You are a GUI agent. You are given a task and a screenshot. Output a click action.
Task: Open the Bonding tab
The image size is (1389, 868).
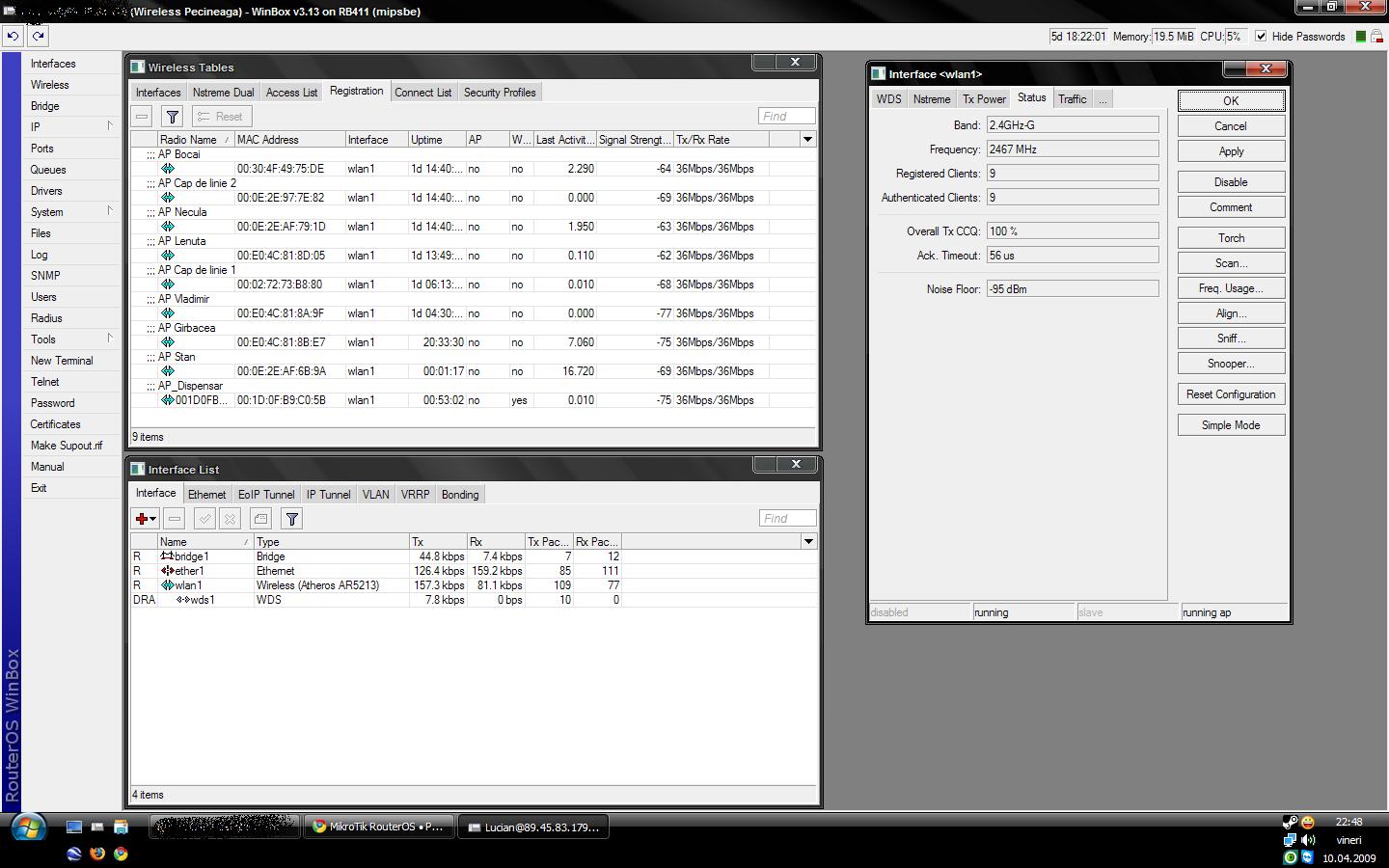460,495
